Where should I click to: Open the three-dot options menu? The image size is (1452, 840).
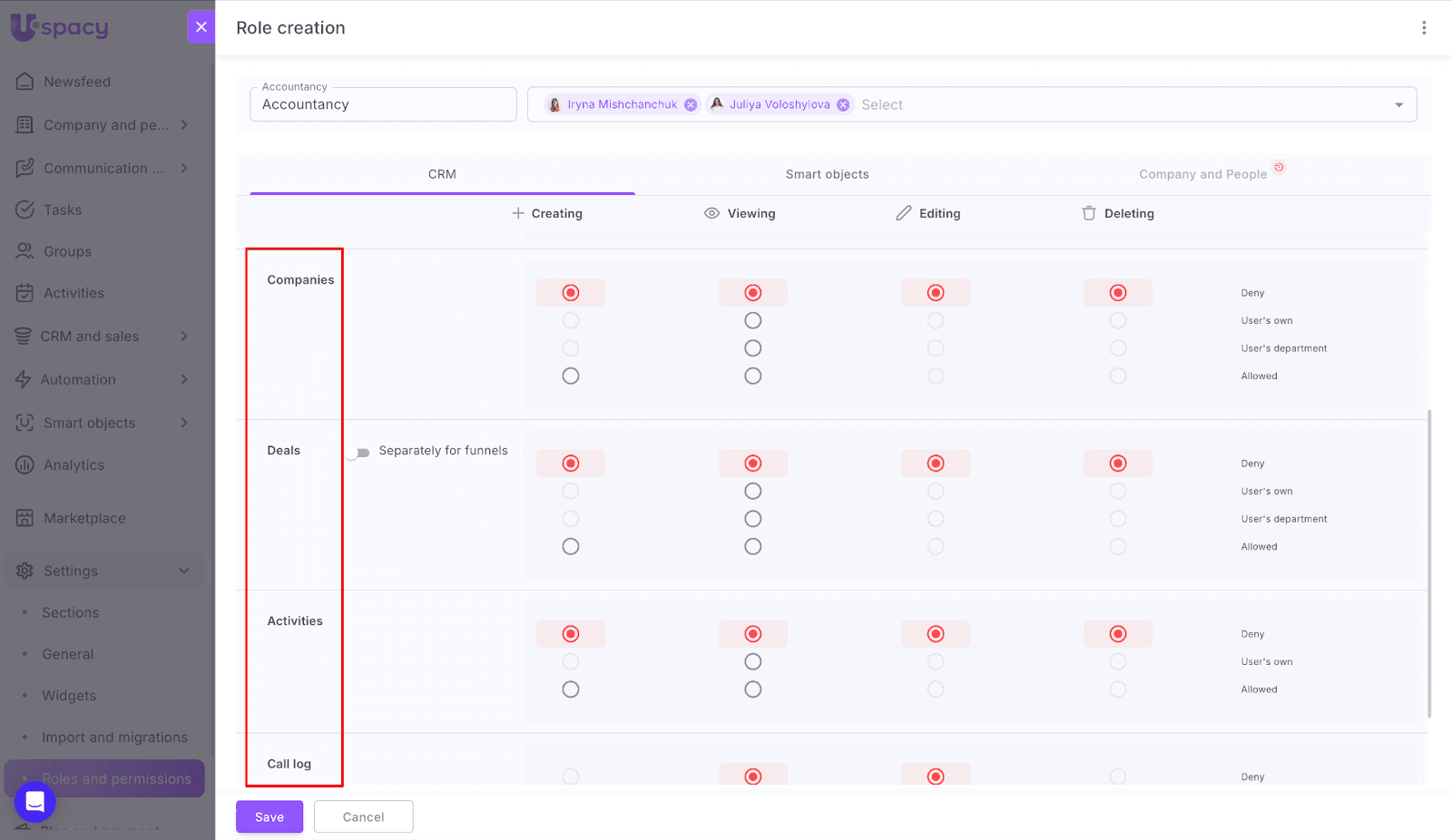pos(1423,28)
